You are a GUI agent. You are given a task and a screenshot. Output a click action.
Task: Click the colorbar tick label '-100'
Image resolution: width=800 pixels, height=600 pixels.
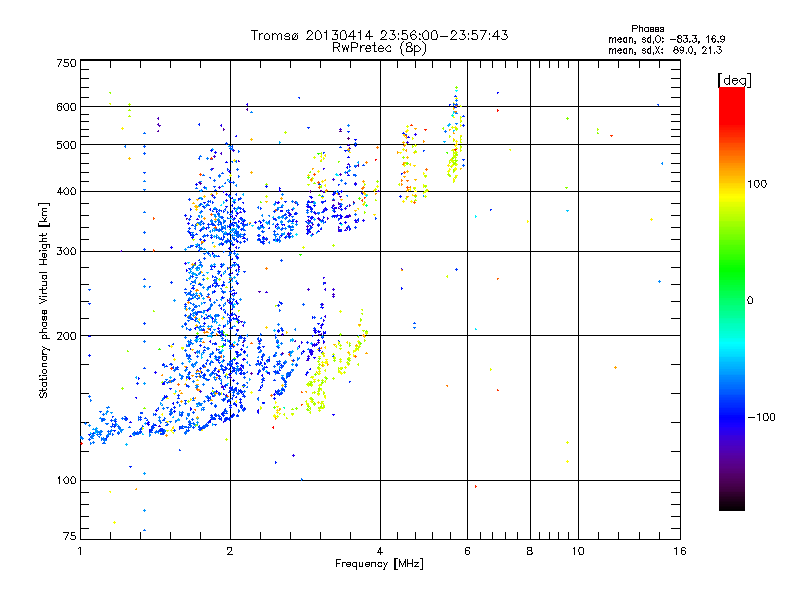click(761, 417)
